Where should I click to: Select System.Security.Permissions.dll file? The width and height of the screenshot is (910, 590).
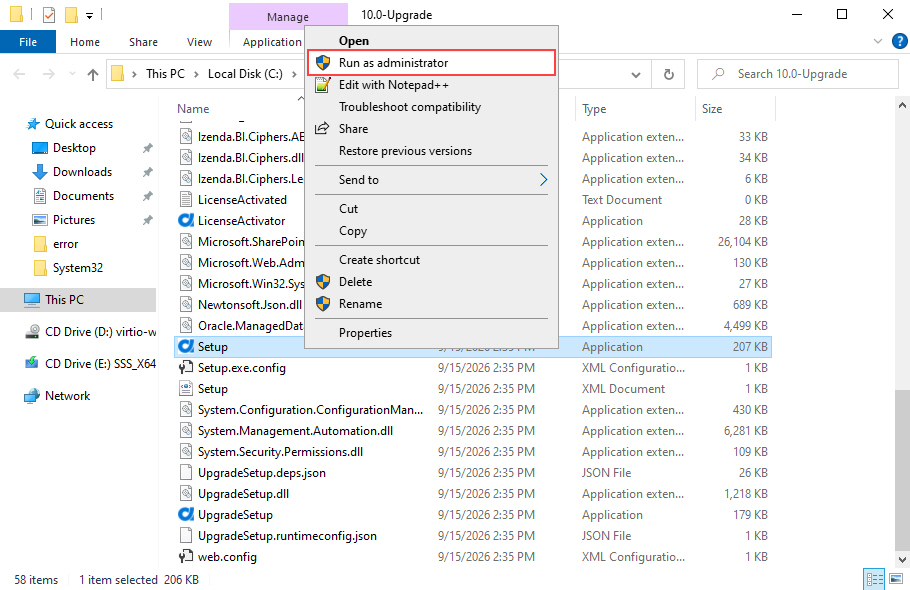pos(280,452)
